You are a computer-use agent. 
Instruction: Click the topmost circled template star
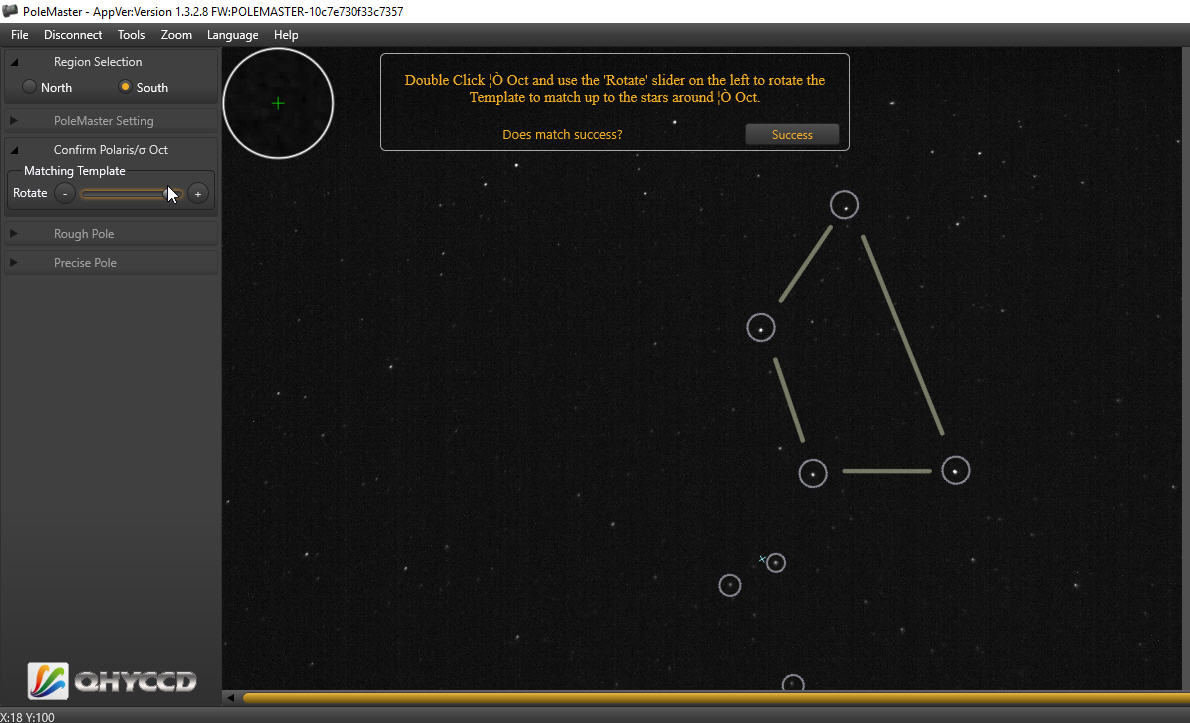[x=845, y=206]
